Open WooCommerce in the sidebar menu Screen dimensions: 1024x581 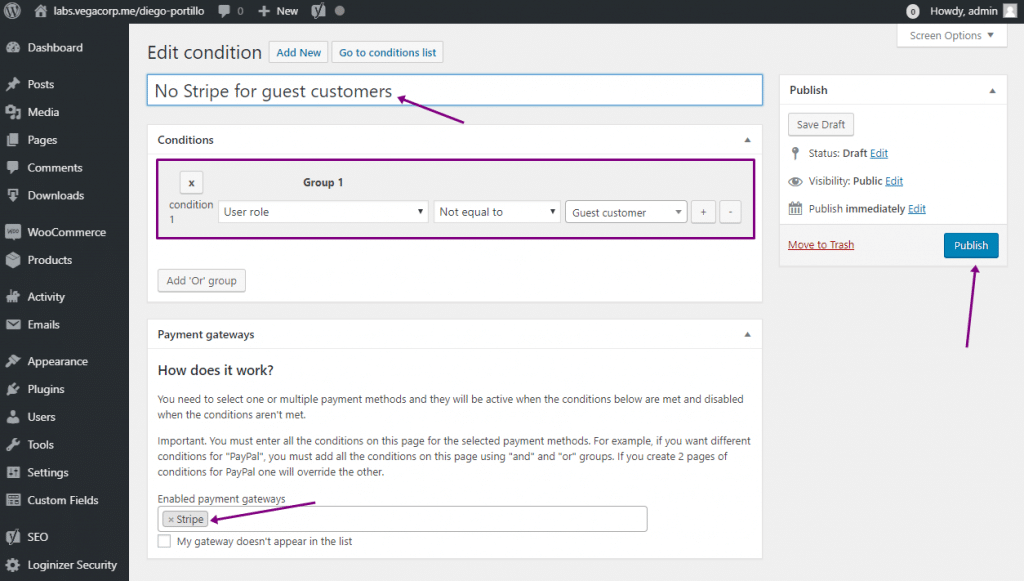tap(65, 232)
